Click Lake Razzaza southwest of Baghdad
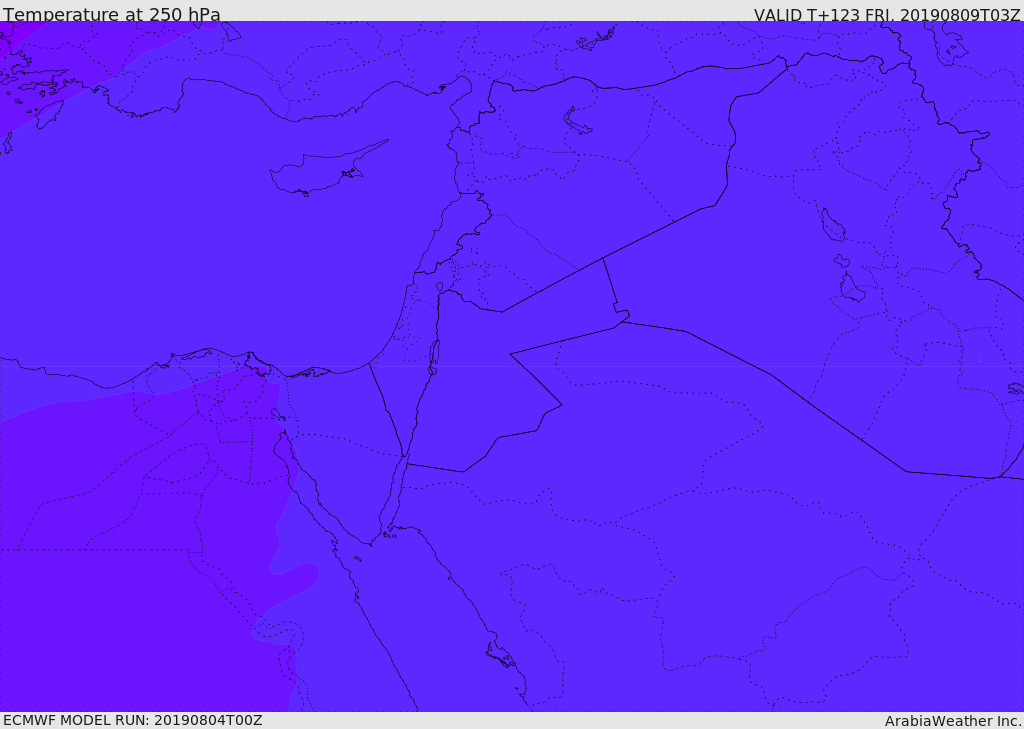The image size is (1024, 729). (x=852, y=288)
